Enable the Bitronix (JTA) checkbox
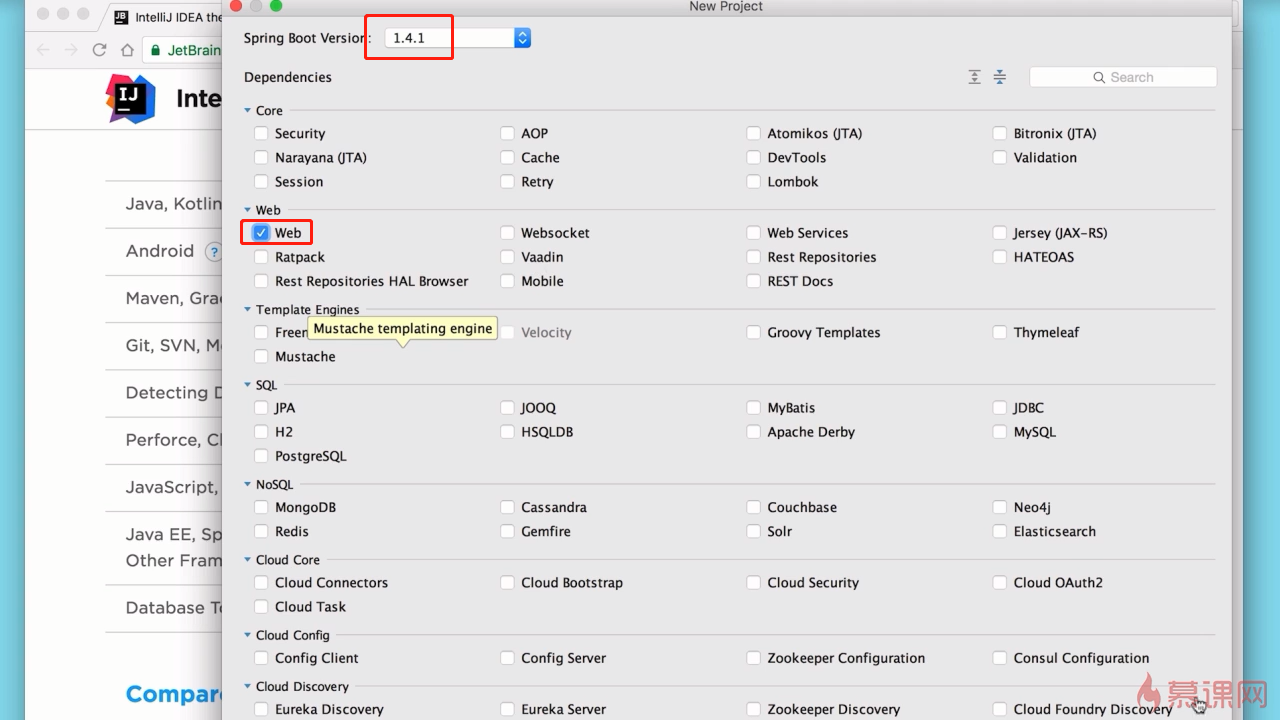This screenshot has width=1280, height=720. coord(1000,133)
